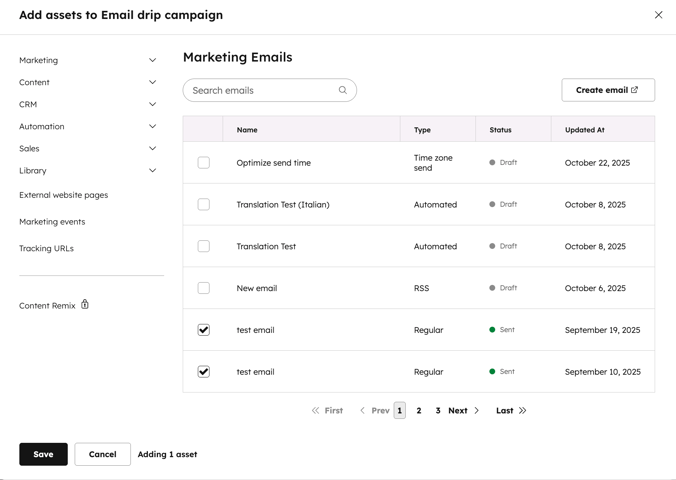
Task: Select the Translation Test (Italian) checkbox
Action: 204,204
